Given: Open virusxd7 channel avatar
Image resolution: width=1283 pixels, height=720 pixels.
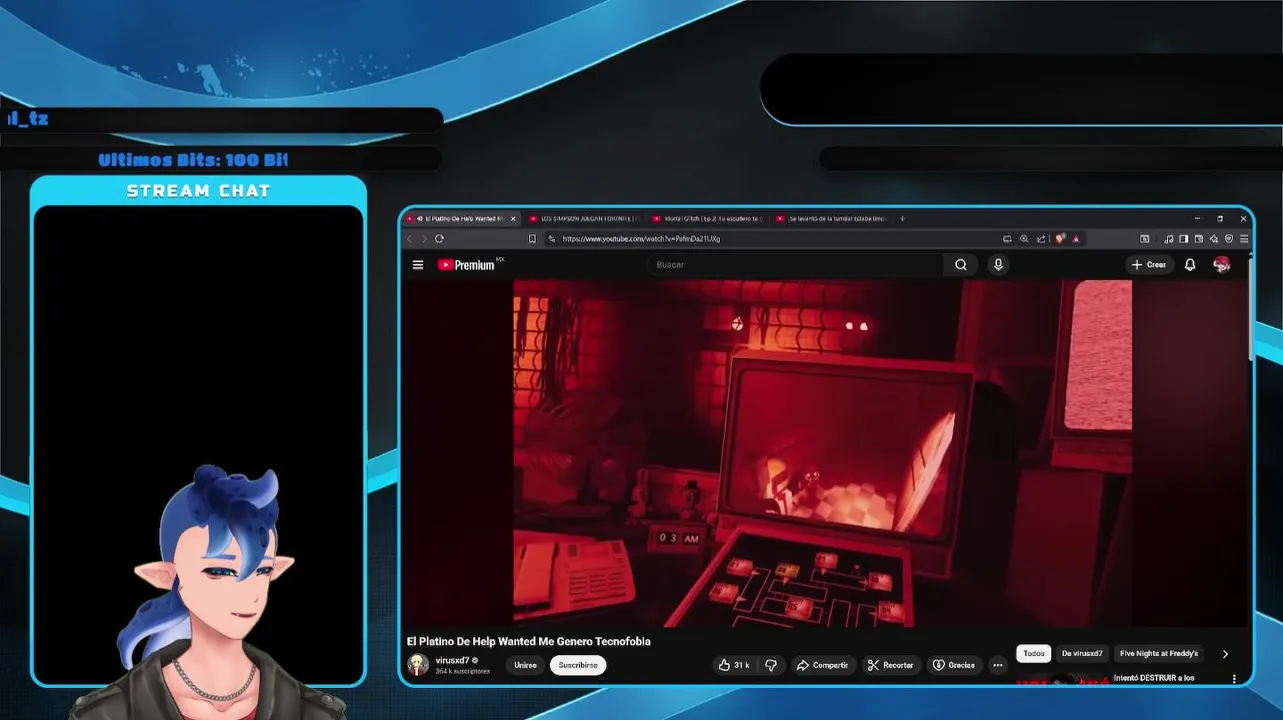Looking at the screenshot, I should point(418,665).
